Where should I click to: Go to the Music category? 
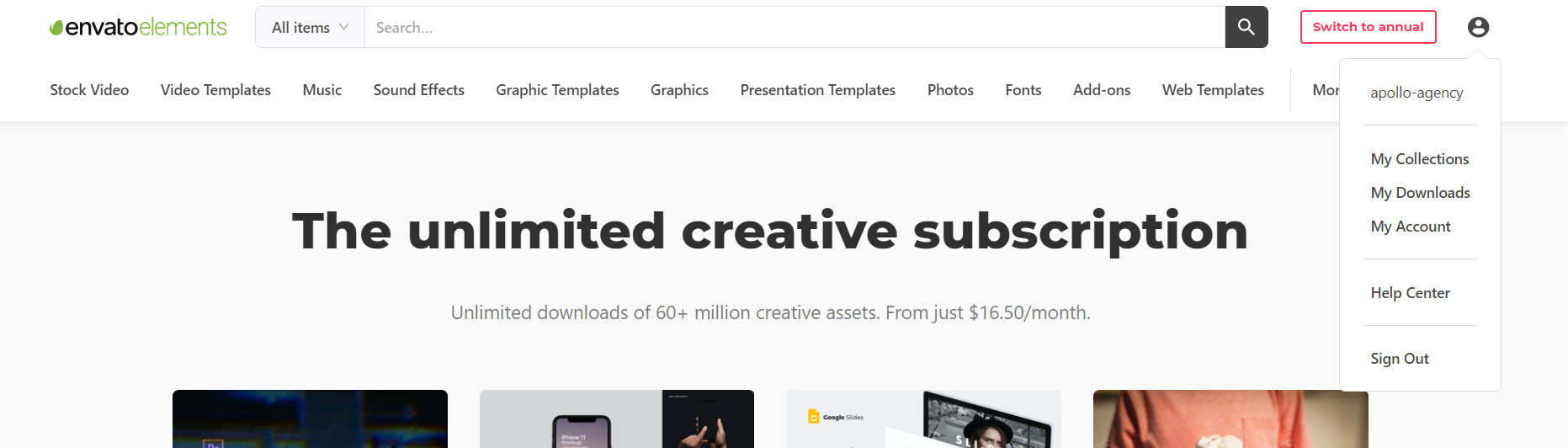click(x=322, y=90)
